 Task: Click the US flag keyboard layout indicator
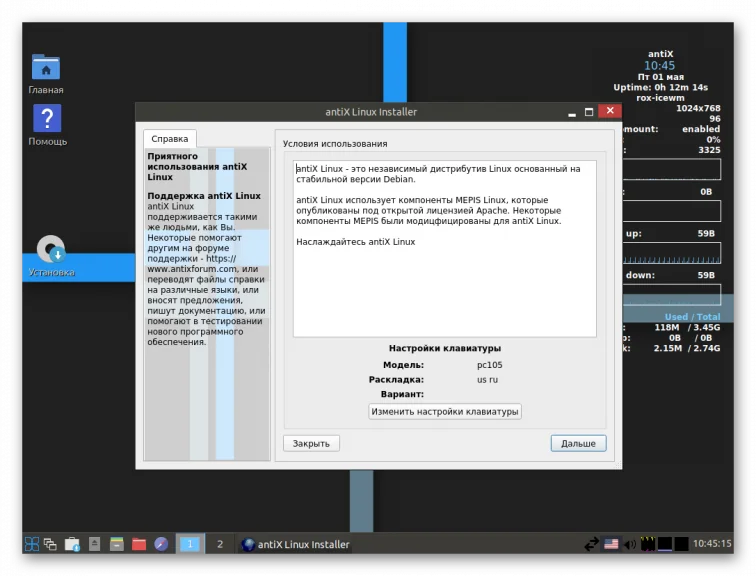(611, 544)
